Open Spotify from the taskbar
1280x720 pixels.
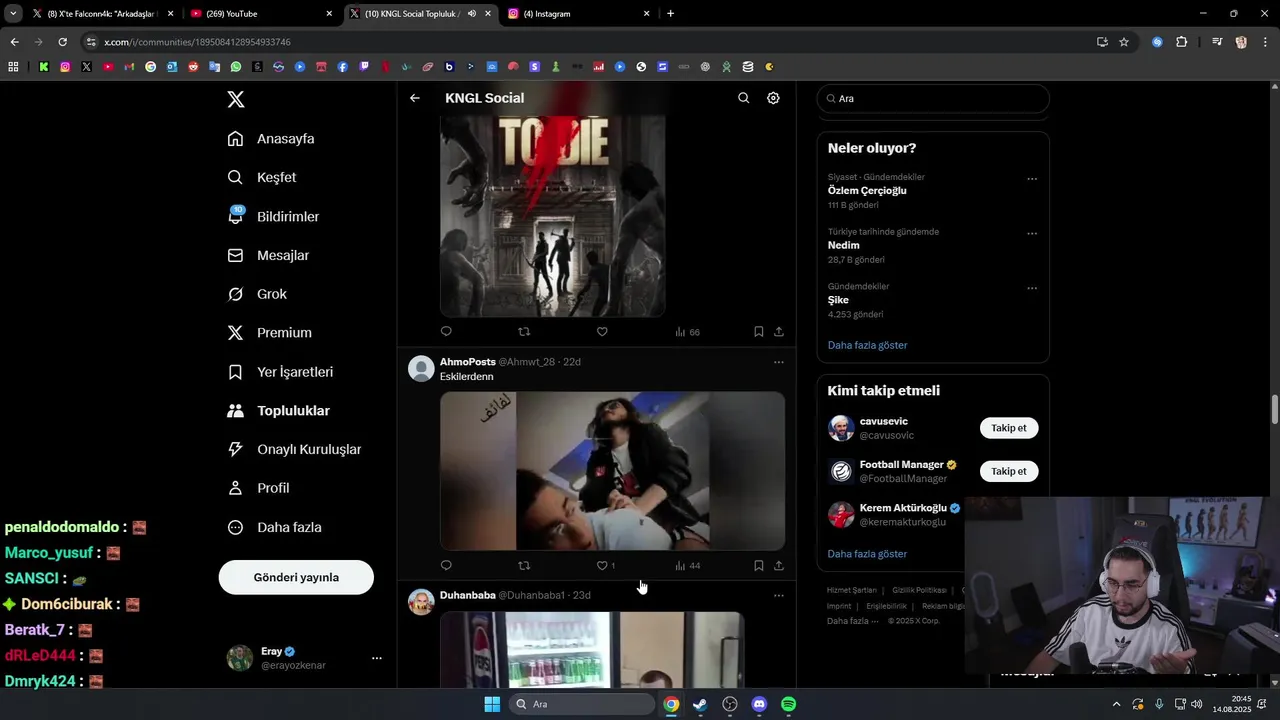click(x=788, y=704)
